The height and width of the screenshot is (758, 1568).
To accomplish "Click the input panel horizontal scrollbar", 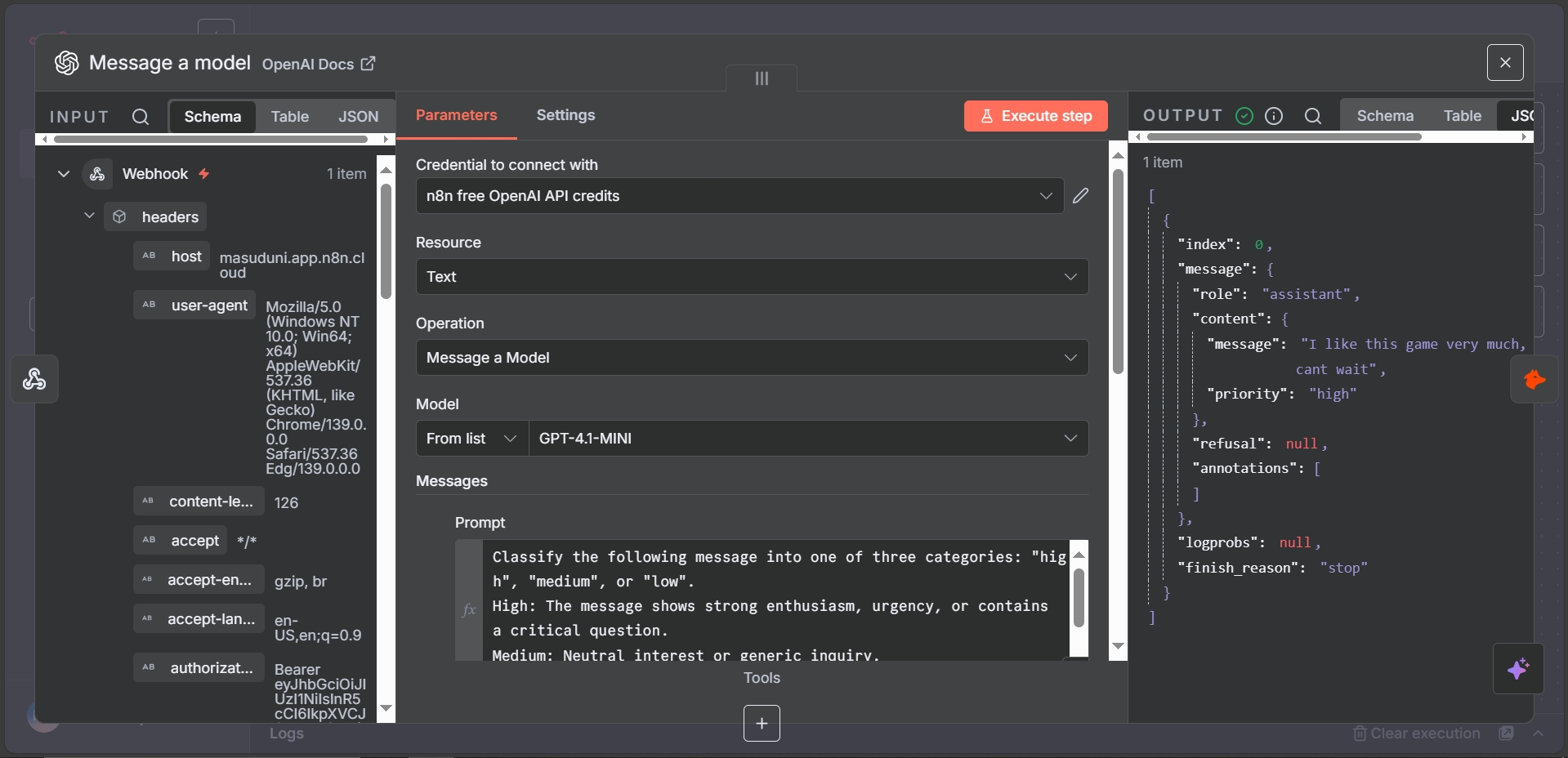I will click(x=211, y=139).
